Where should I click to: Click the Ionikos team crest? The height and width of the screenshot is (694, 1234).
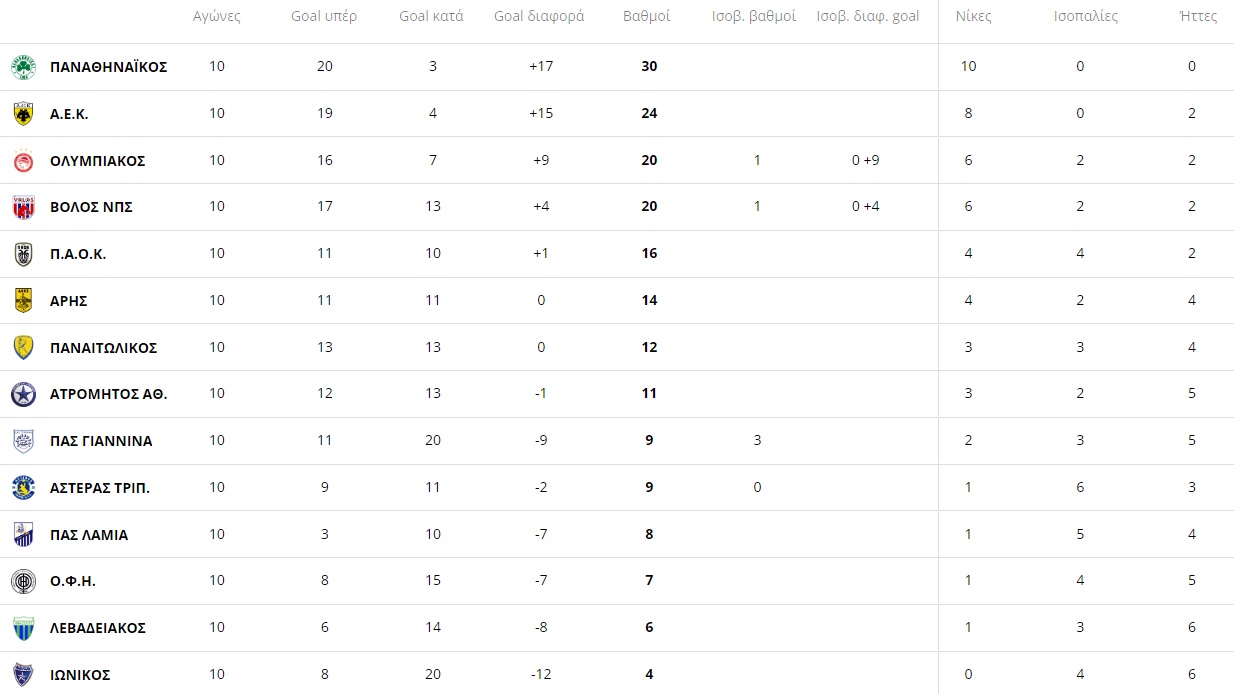[23, 675]
